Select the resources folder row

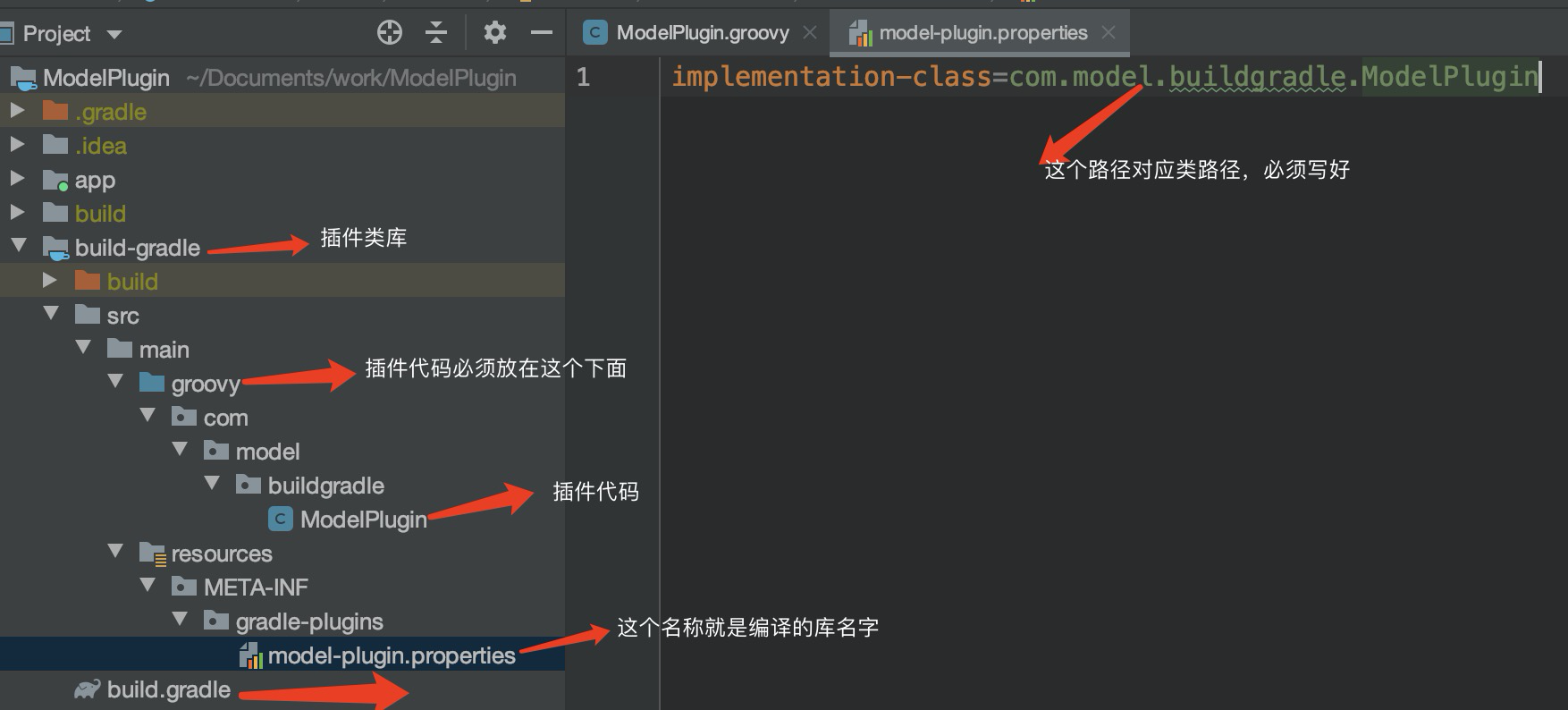click(282, 554)
